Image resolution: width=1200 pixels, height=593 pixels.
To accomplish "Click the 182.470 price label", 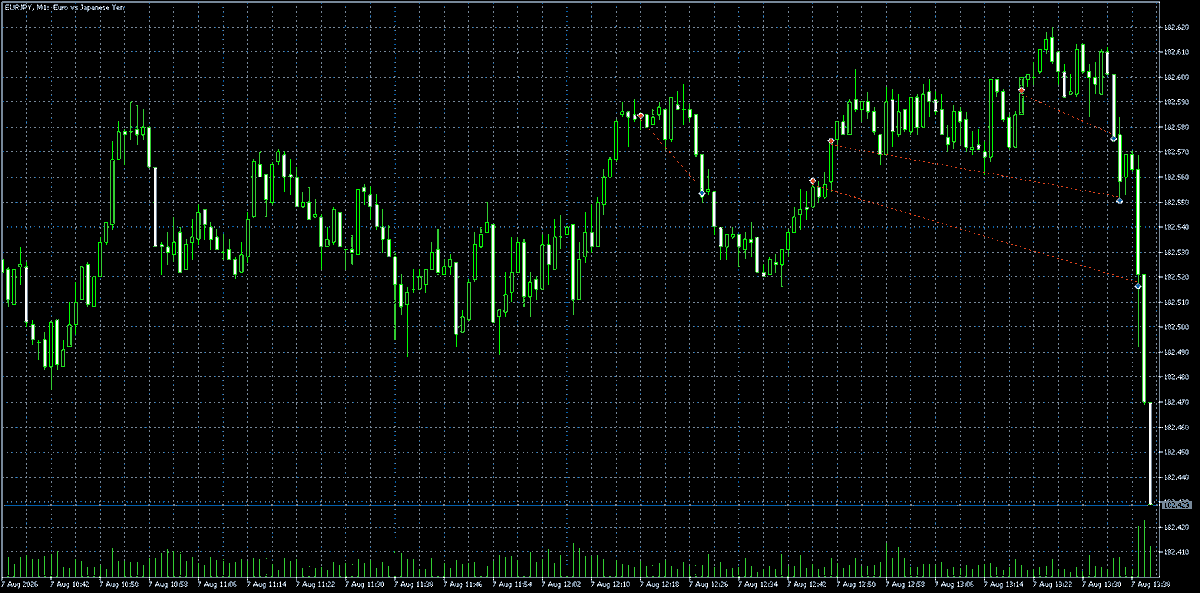I will (x=1175, y=402).
